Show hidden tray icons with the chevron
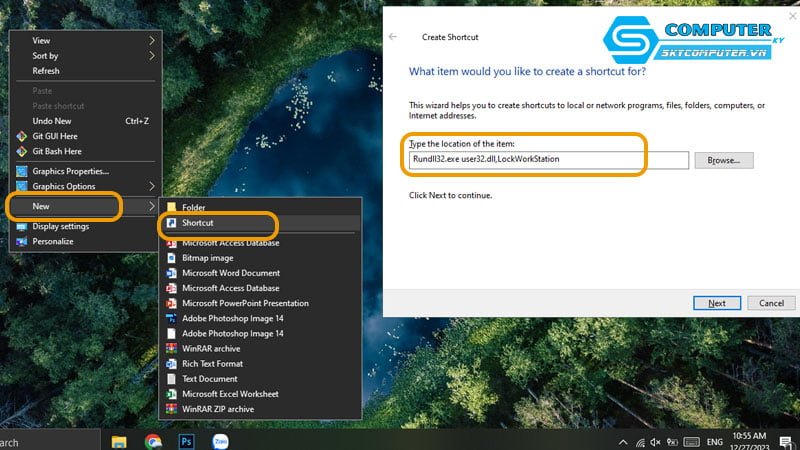Screen dimensions: 800x450 (x=622, y=441)
